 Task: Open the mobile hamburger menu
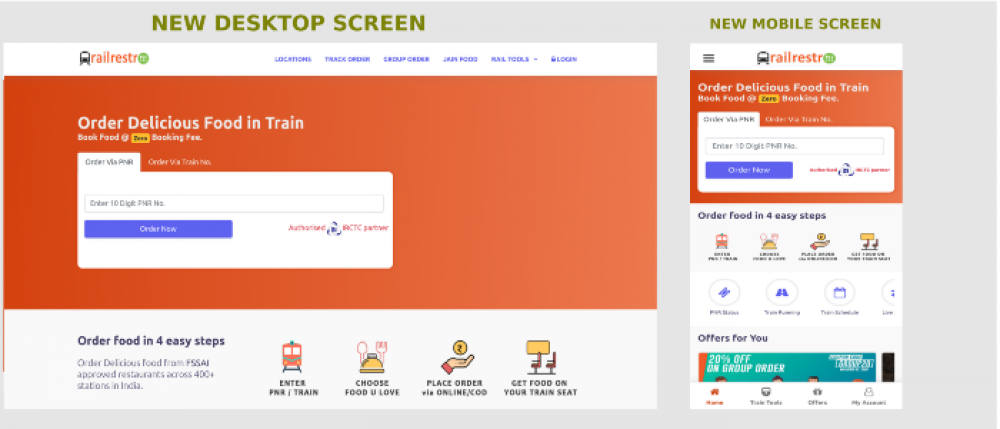[709, 59]
